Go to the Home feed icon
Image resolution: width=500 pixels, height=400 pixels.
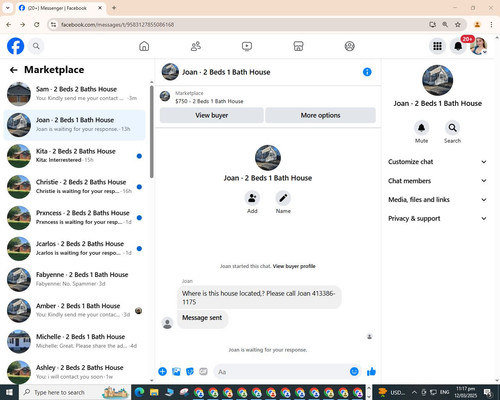click(x=144, y=46)
